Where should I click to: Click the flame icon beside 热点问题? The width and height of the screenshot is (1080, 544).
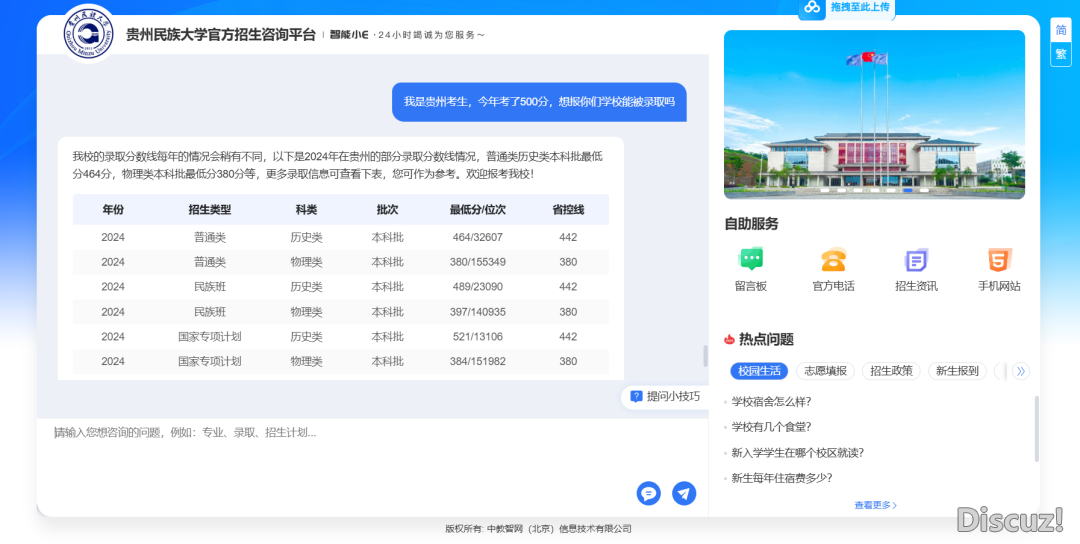click(729, 339)
